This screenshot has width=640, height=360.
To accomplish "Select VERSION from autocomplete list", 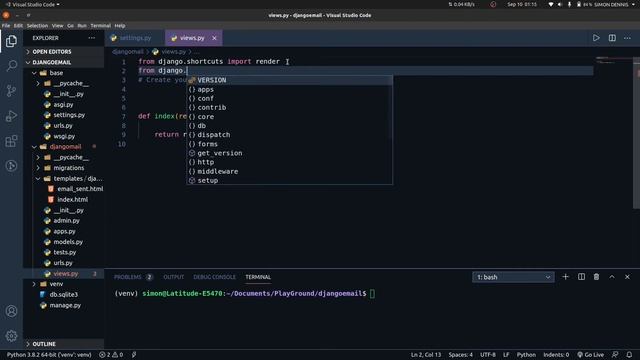I will pos(289,80).
